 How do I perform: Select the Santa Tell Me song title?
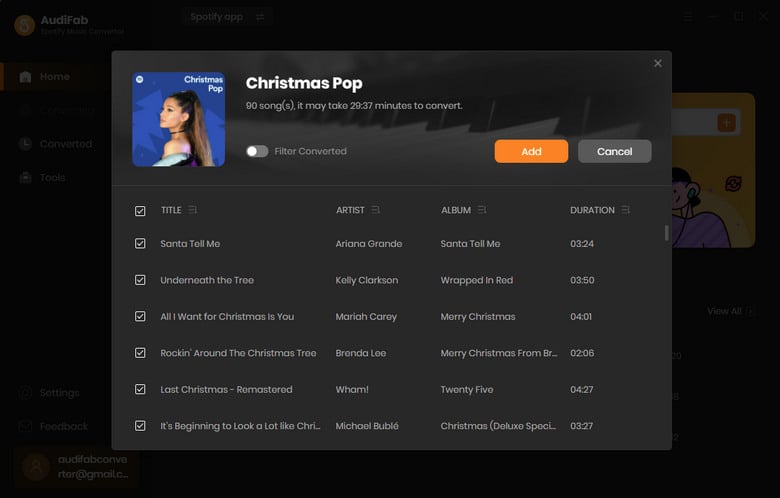pyautogui.click(x=190, y=244)
